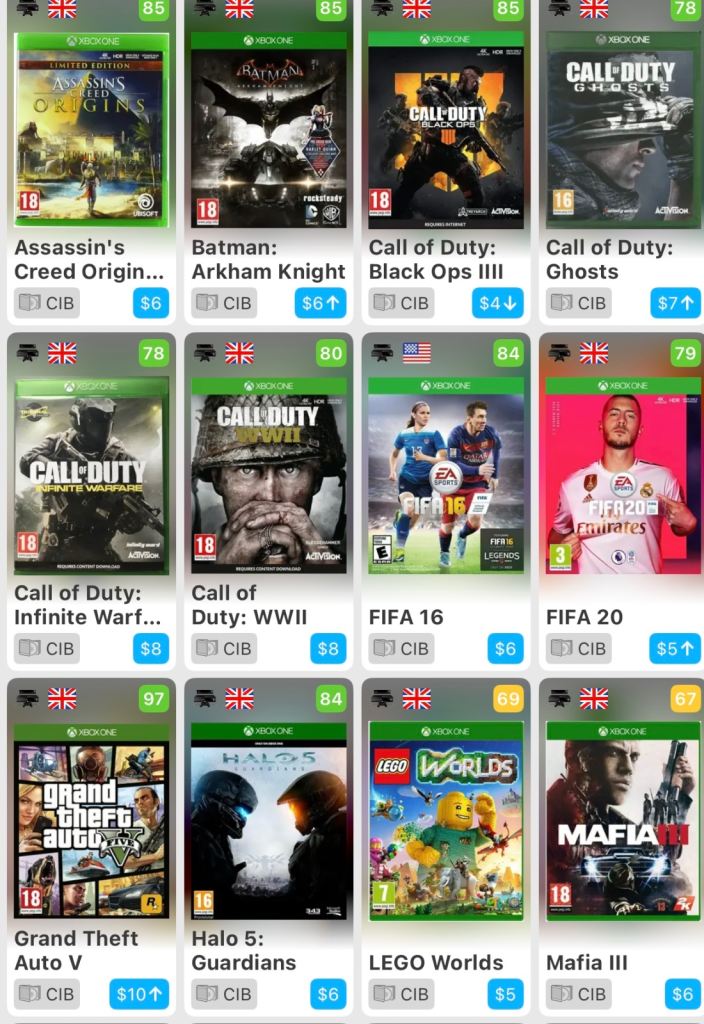Open the Call of Duty: WWII cover art

(x=268, y=476)
